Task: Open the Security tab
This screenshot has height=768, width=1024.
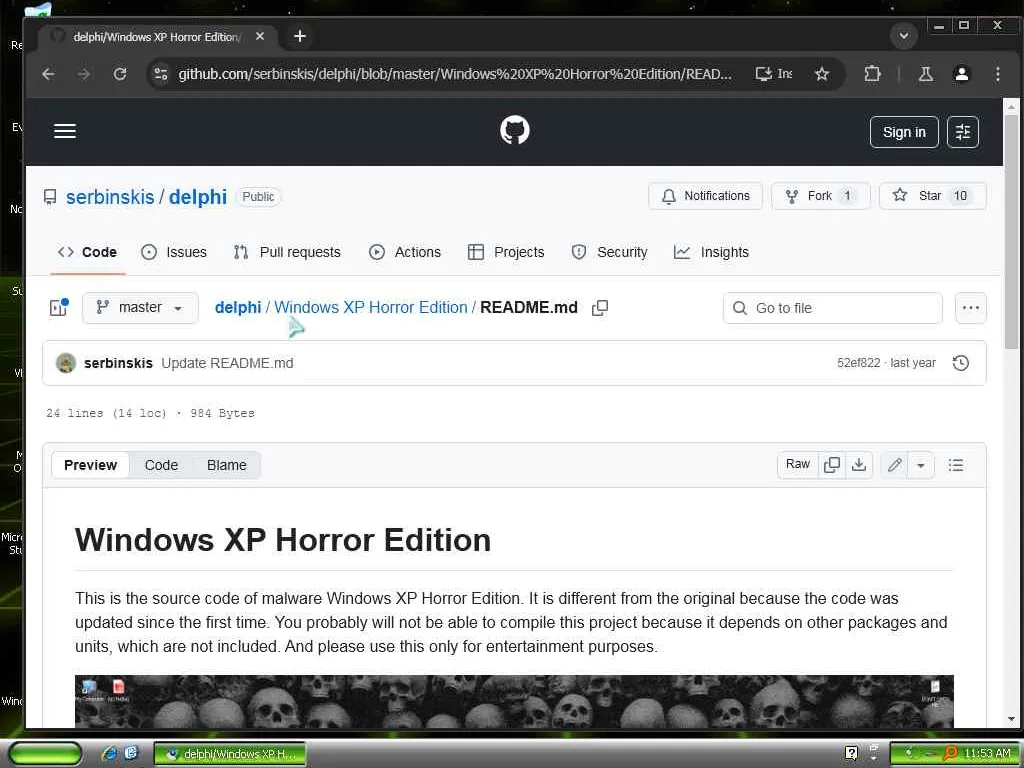Action: tap(609, 252)
